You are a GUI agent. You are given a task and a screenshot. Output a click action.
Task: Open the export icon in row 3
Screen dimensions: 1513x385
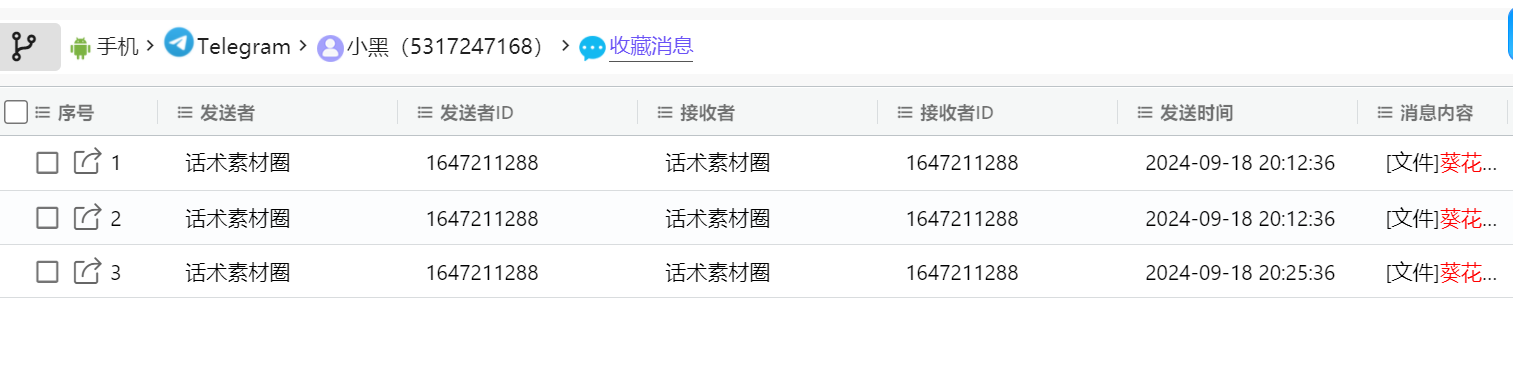[x=88, y=271]
